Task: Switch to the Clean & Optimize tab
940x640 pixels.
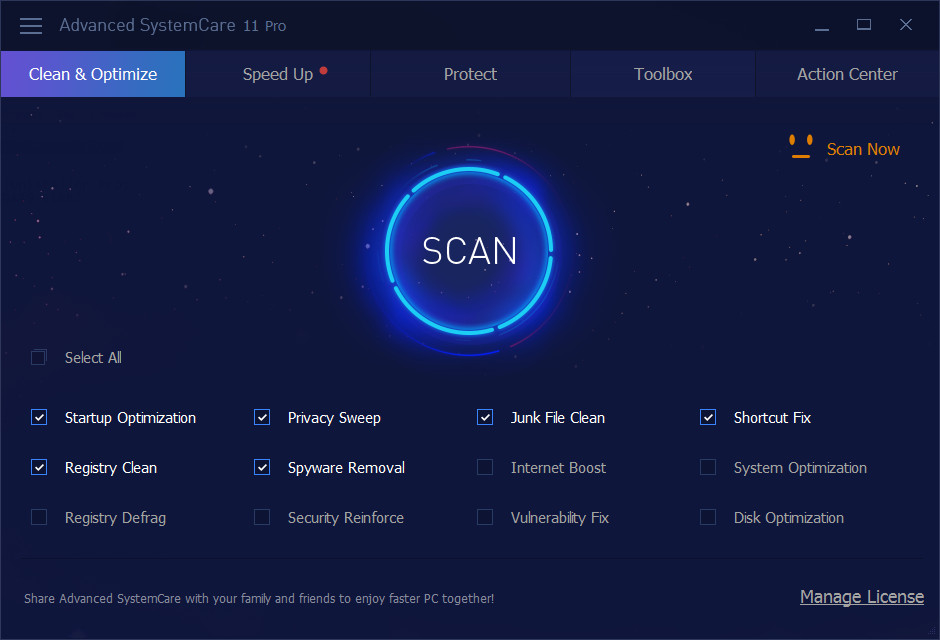Action: click(93, 74)
